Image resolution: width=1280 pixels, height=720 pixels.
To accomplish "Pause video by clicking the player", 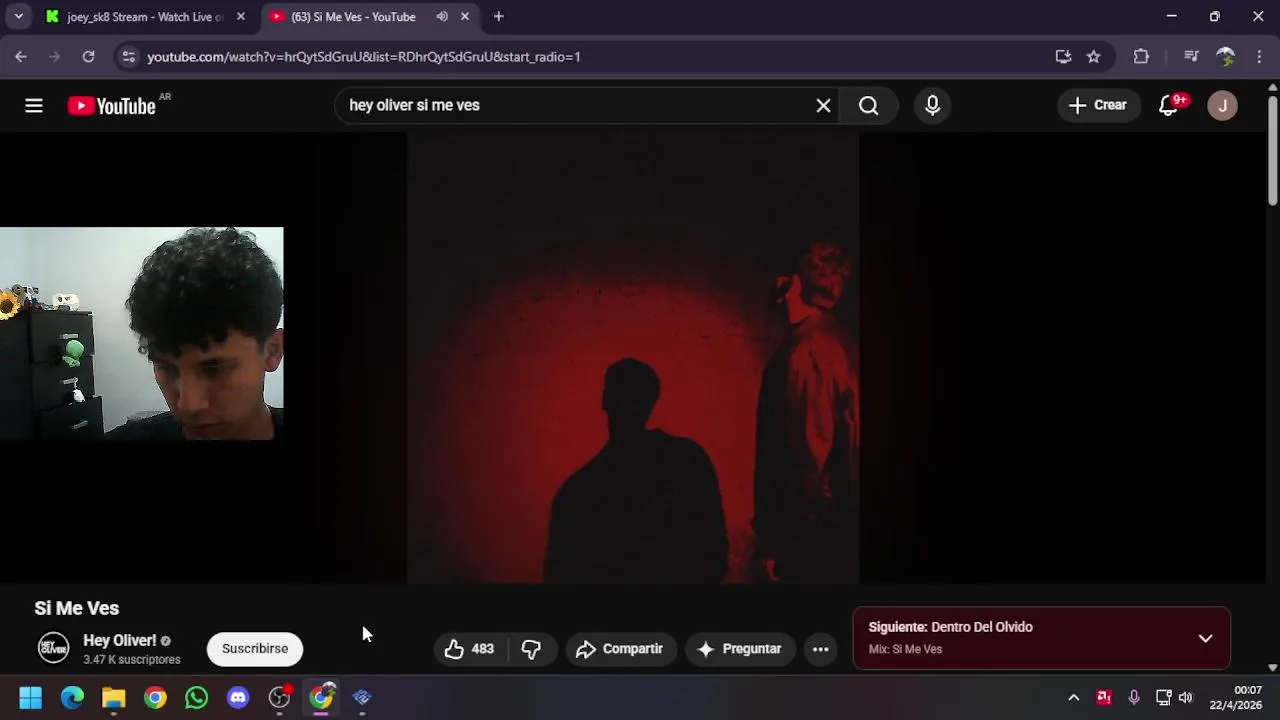I will point(632,357).
